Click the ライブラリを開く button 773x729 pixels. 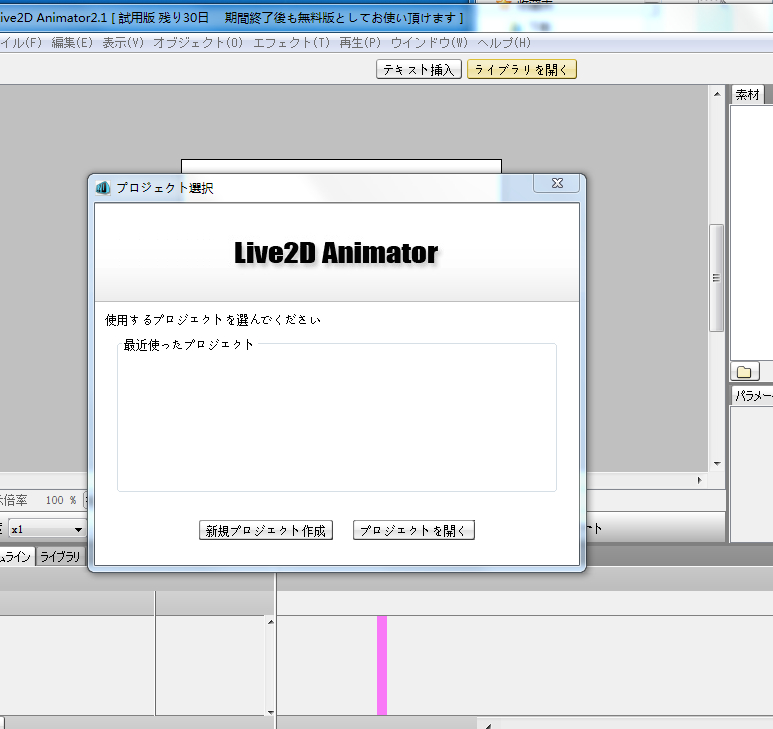pyautogui.click(x=522, y=69)
